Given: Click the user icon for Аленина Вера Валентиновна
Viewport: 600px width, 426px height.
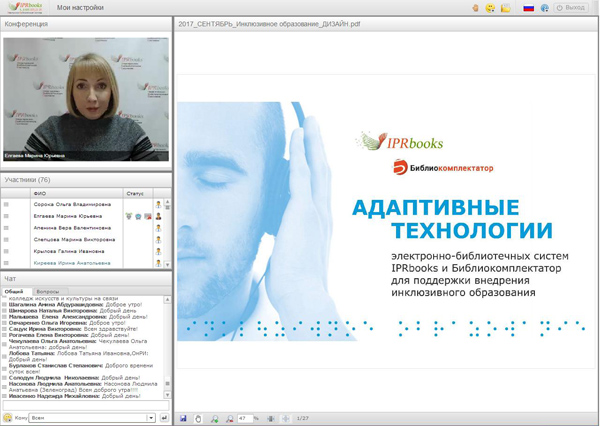Looking at the screenshot, I should click(158, 228).
